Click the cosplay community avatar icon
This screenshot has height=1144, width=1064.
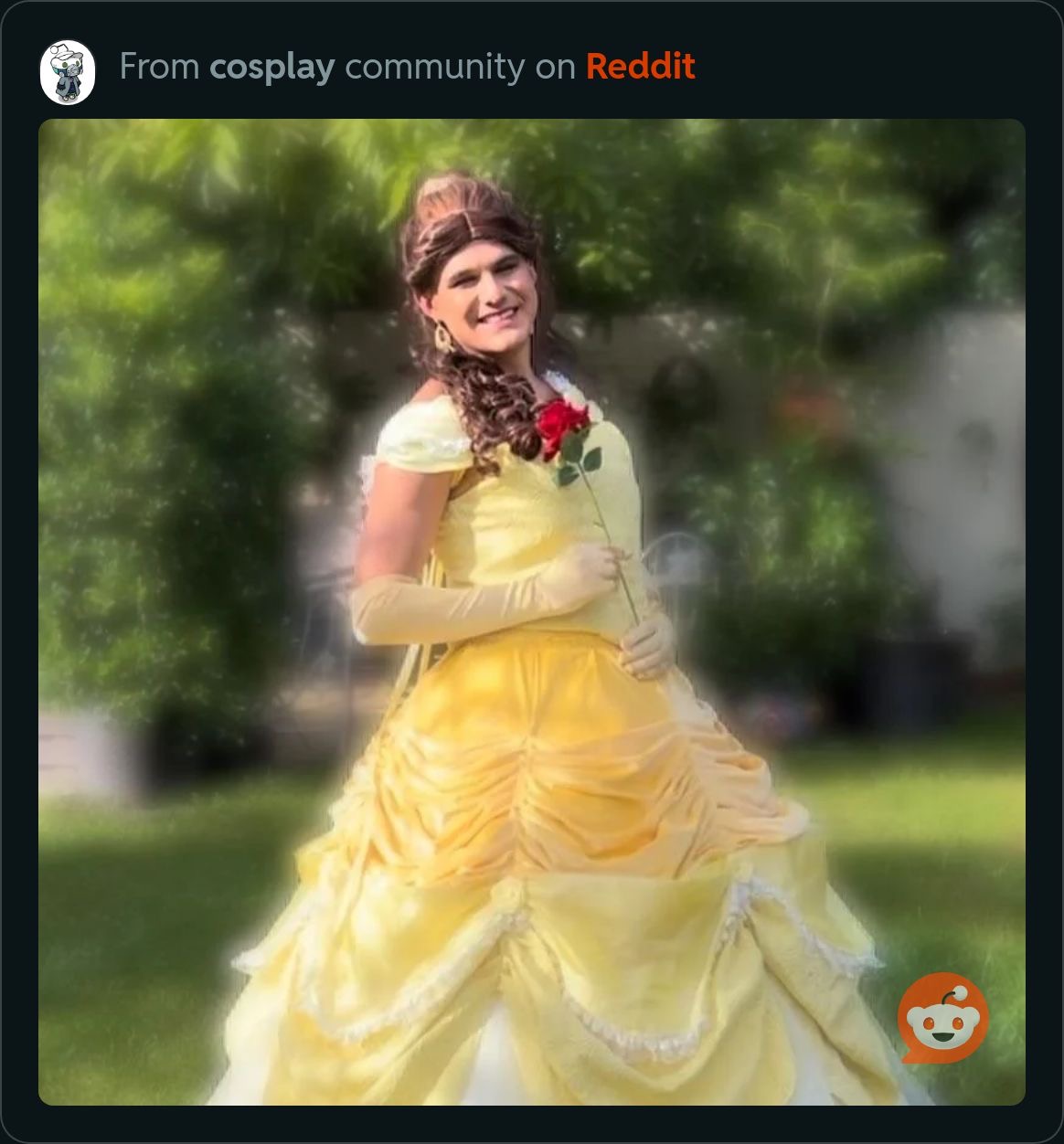click(x=68, y=71)
